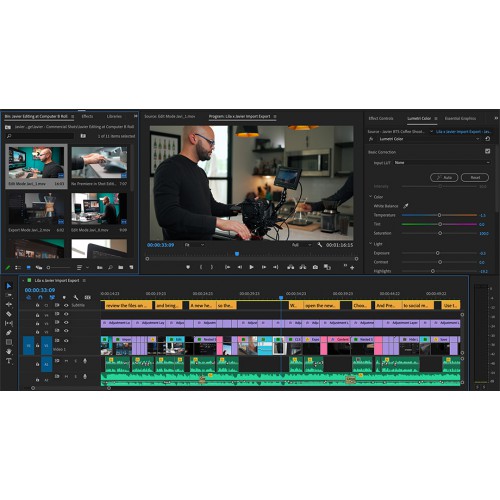Viewport: 500px width, 500px height.
Task: Open the Input LUT dropdown
Action: pyautogui.click(x=442, y=163)
